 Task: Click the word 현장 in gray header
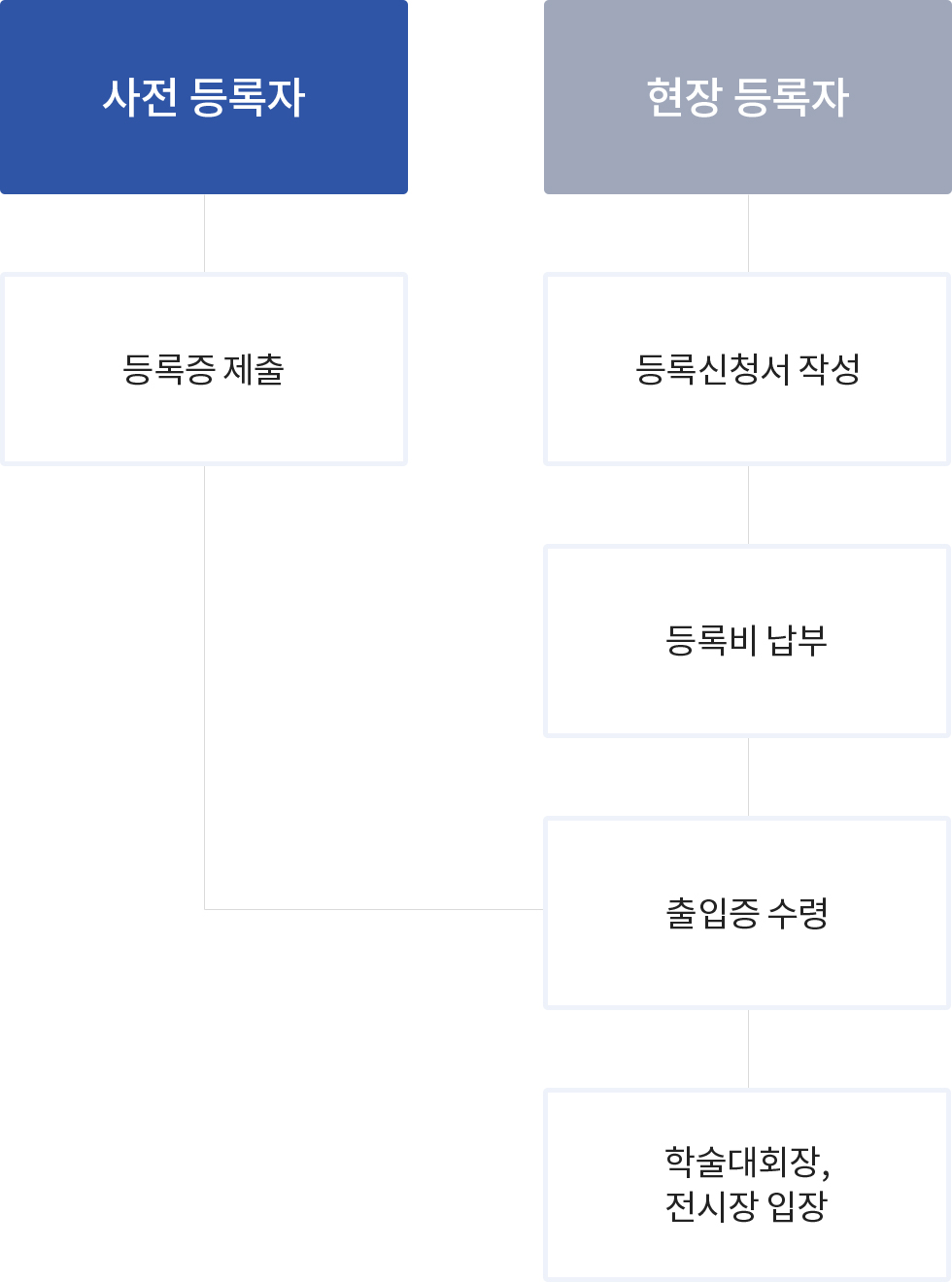[x=684, y=97]
